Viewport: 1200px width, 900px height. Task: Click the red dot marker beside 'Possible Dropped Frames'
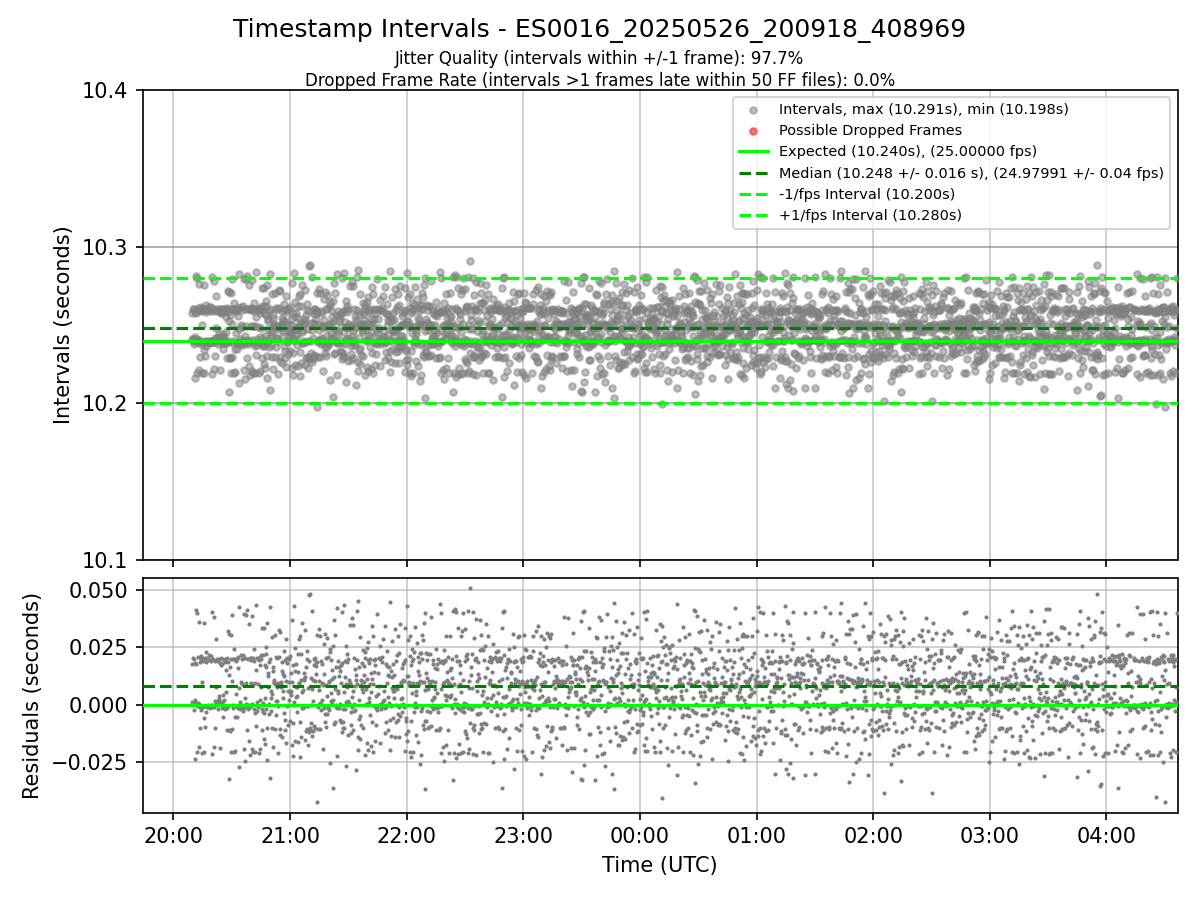[754, 131]
